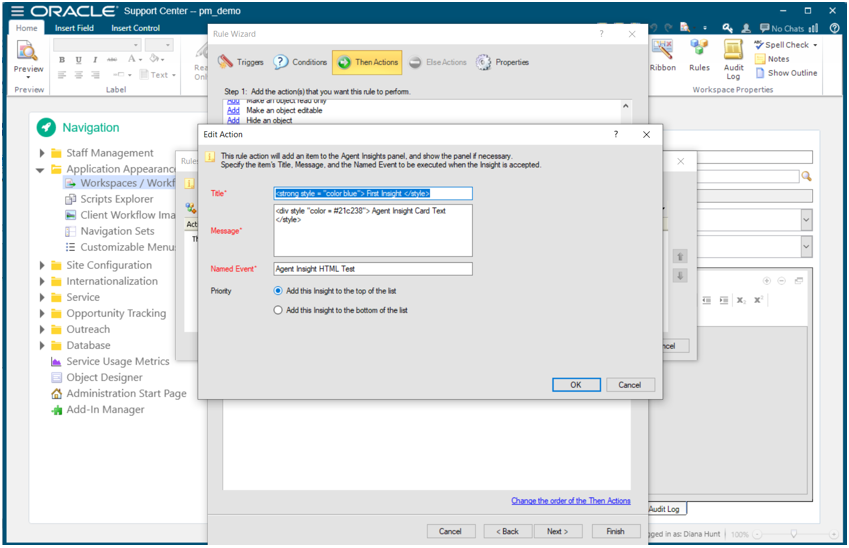Go to the Properties wizard step
The height and width of the screenshot is (548, 849).
502,62
